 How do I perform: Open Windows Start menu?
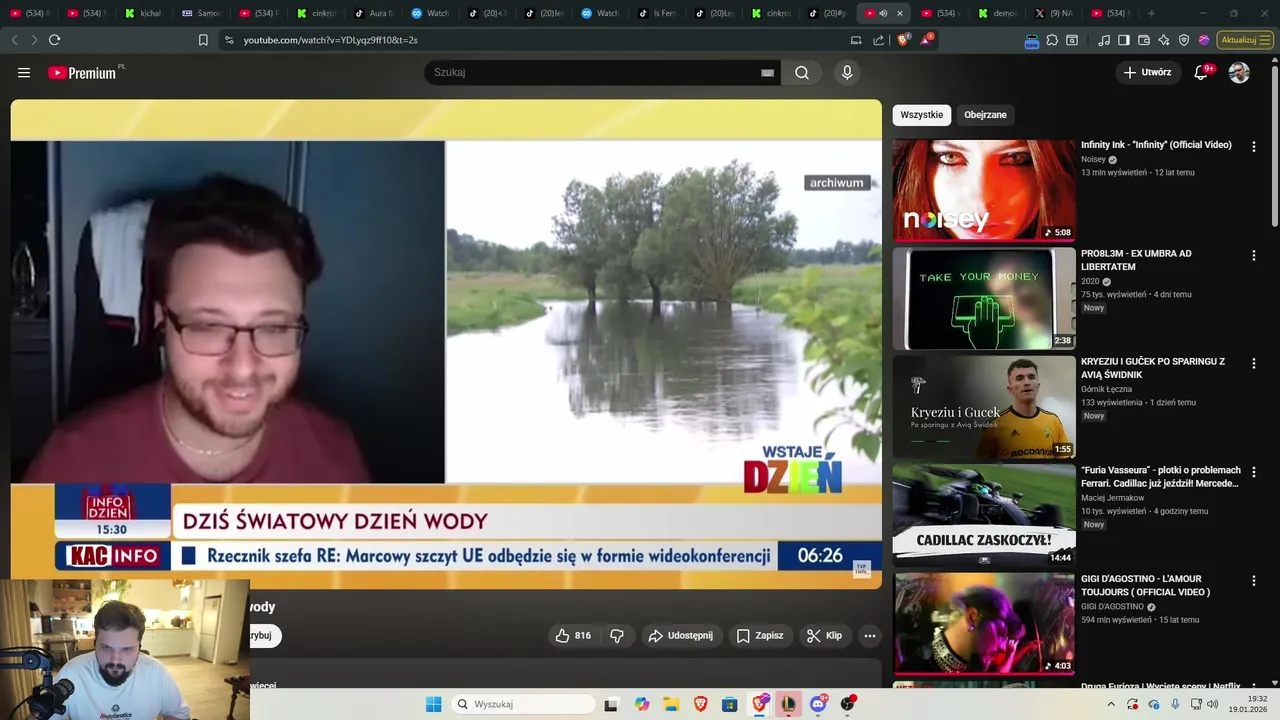[433, 704]
